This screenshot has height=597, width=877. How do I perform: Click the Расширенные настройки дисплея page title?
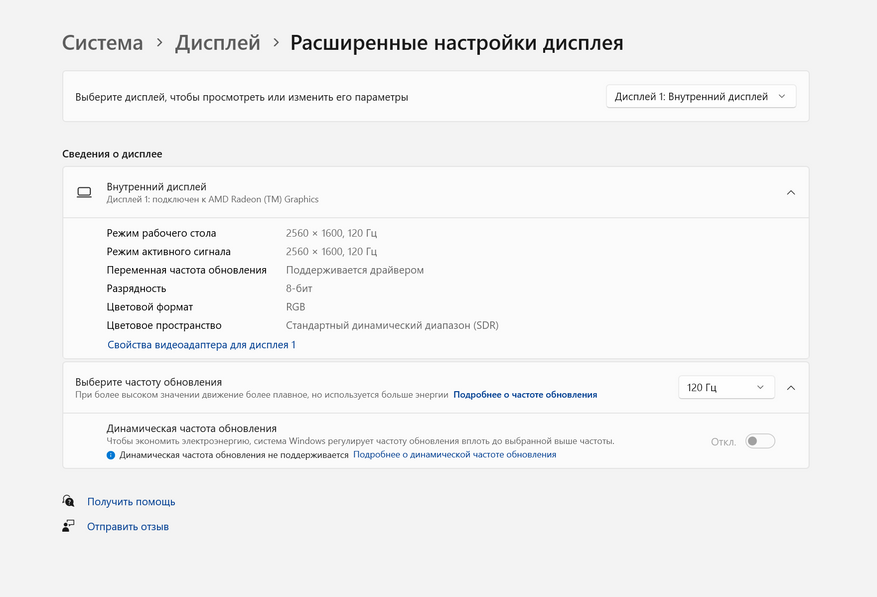point(456,43)
